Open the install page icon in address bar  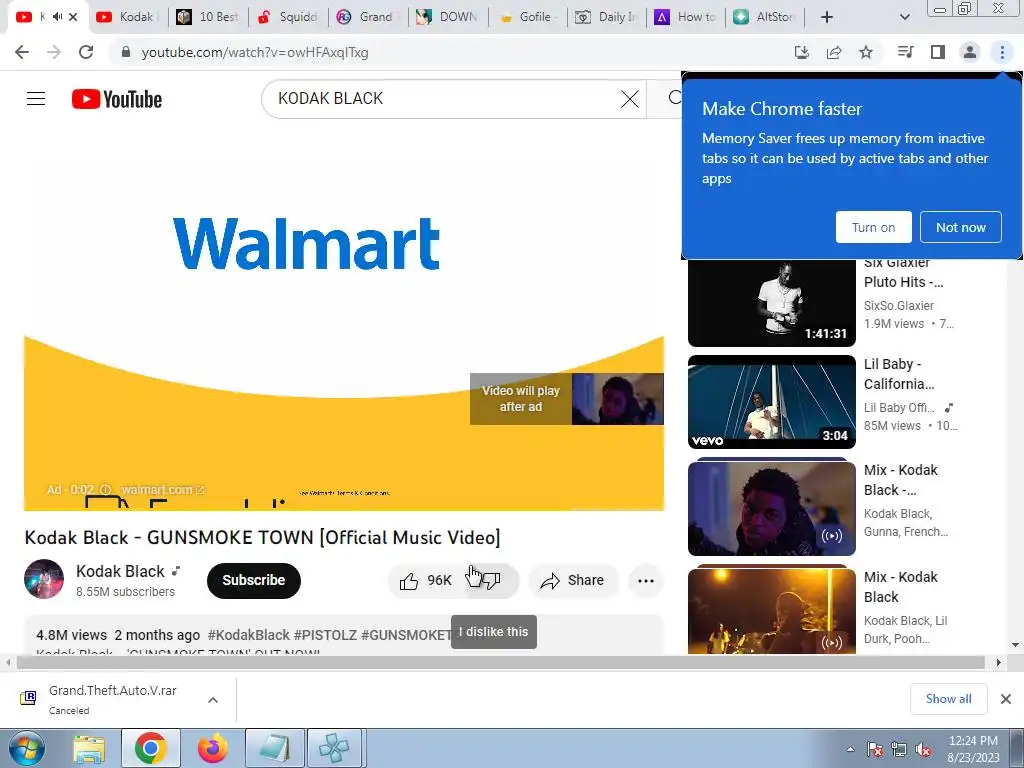802,52
